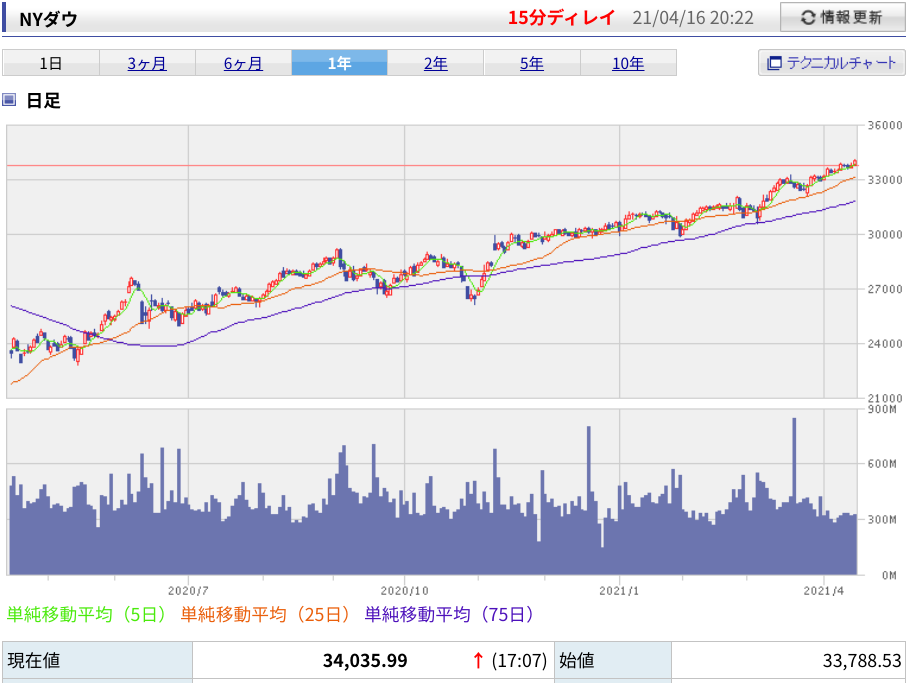The image size is (909, 683).
Task: Click the 現在値 label cell
Action: (x=97, y=660)
